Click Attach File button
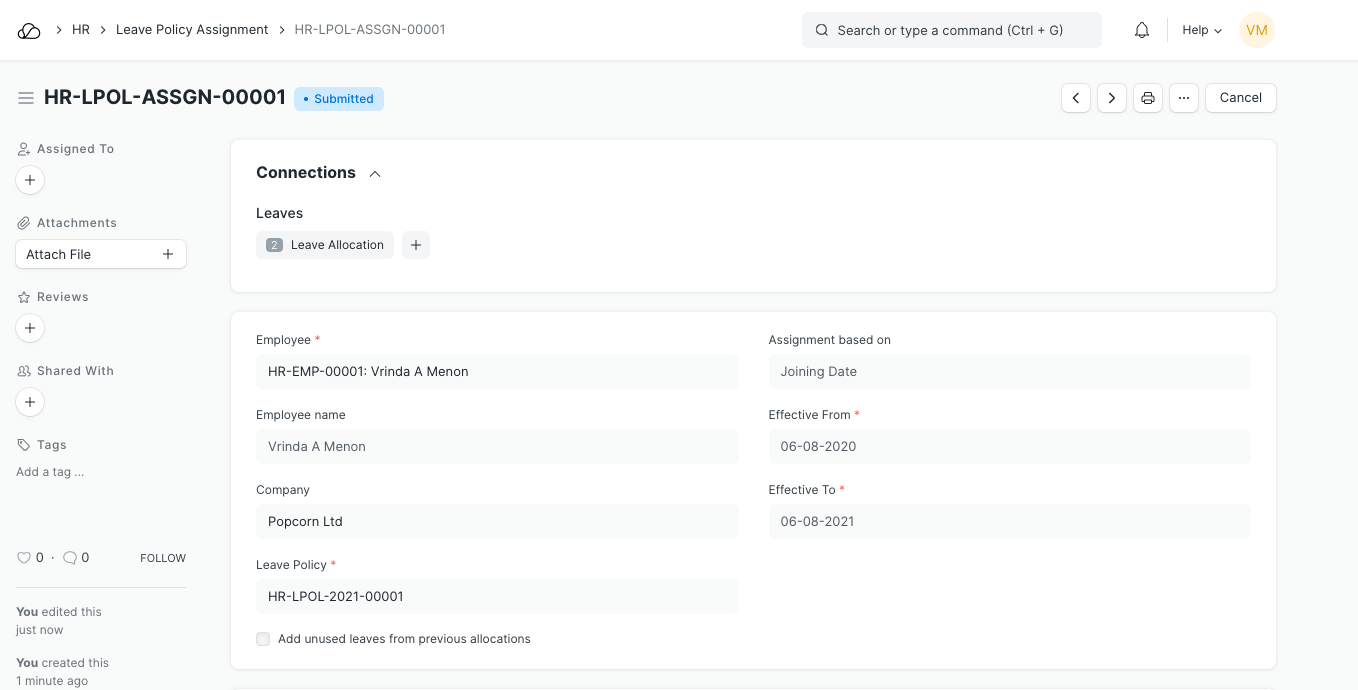This screenshot has height=690, width=1358. [x=100, y=254]
